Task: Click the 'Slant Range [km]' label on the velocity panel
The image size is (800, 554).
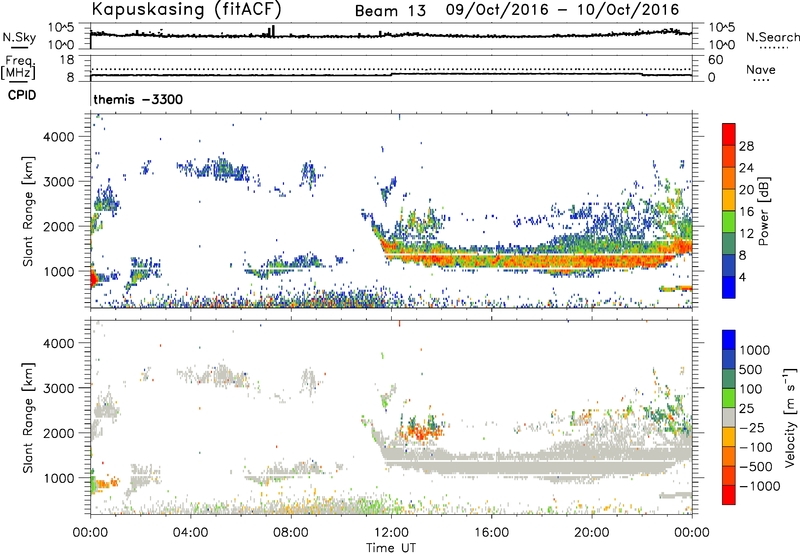Action: (28, 417)
